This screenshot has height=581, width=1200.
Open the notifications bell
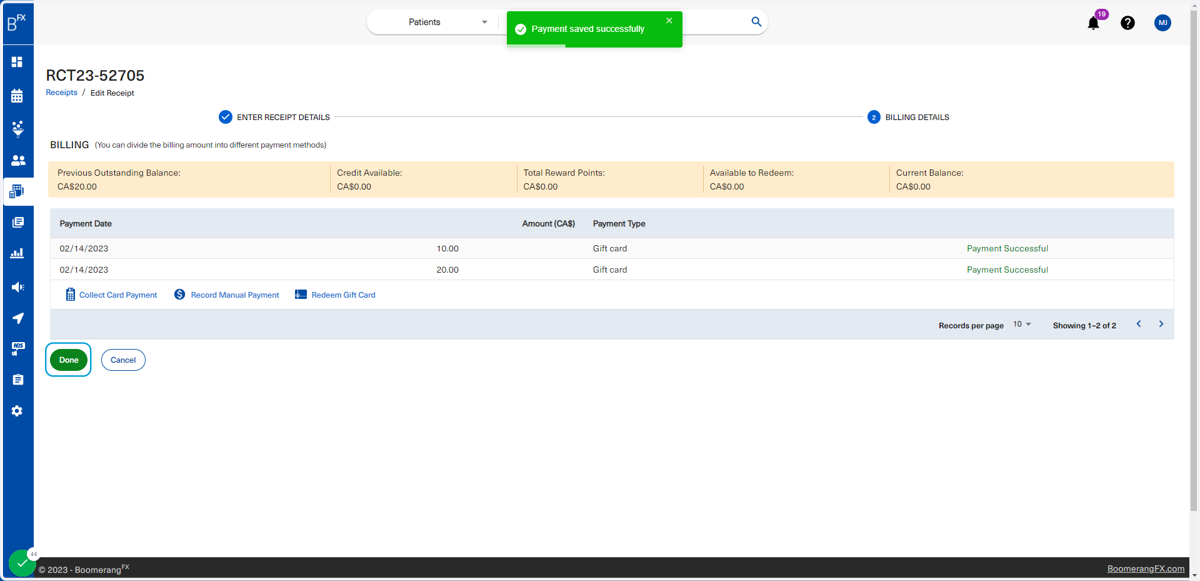pos(1093,23)
